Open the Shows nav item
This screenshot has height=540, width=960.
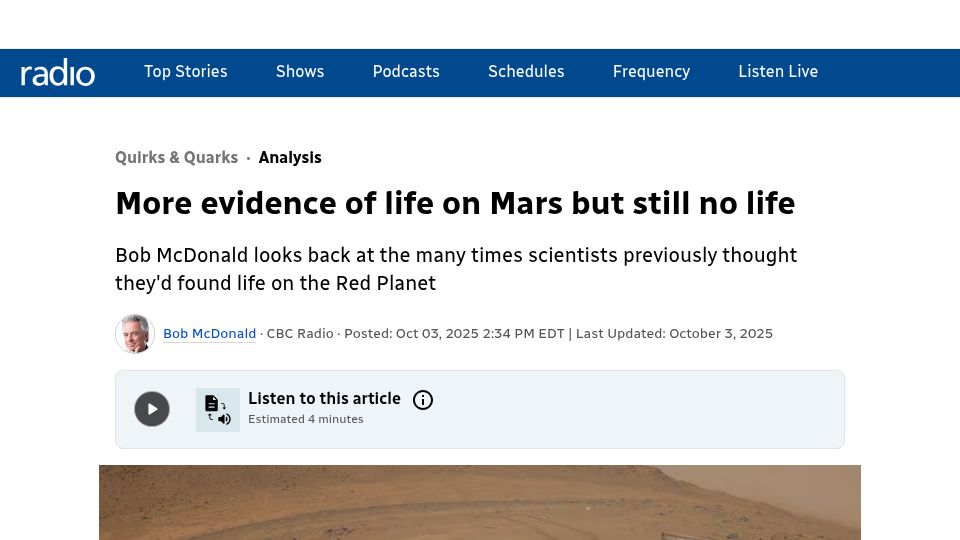(x=300, y=72)
